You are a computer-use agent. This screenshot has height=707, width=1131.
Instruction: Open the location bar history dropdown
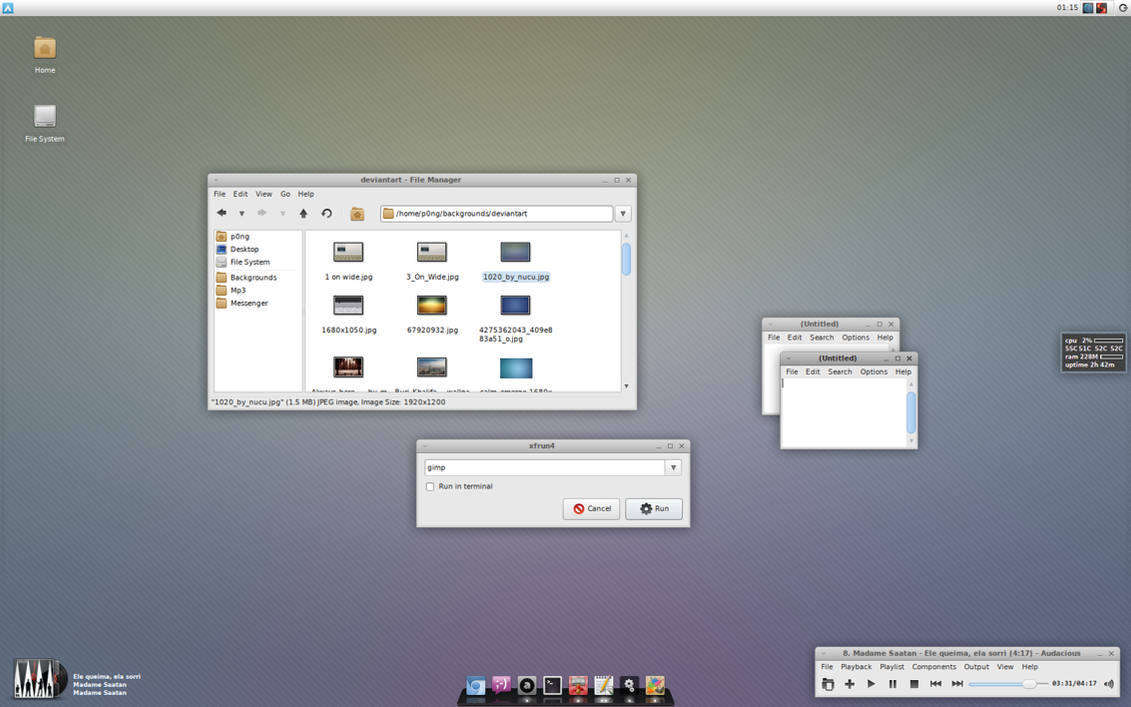click(x=623, y=213)
